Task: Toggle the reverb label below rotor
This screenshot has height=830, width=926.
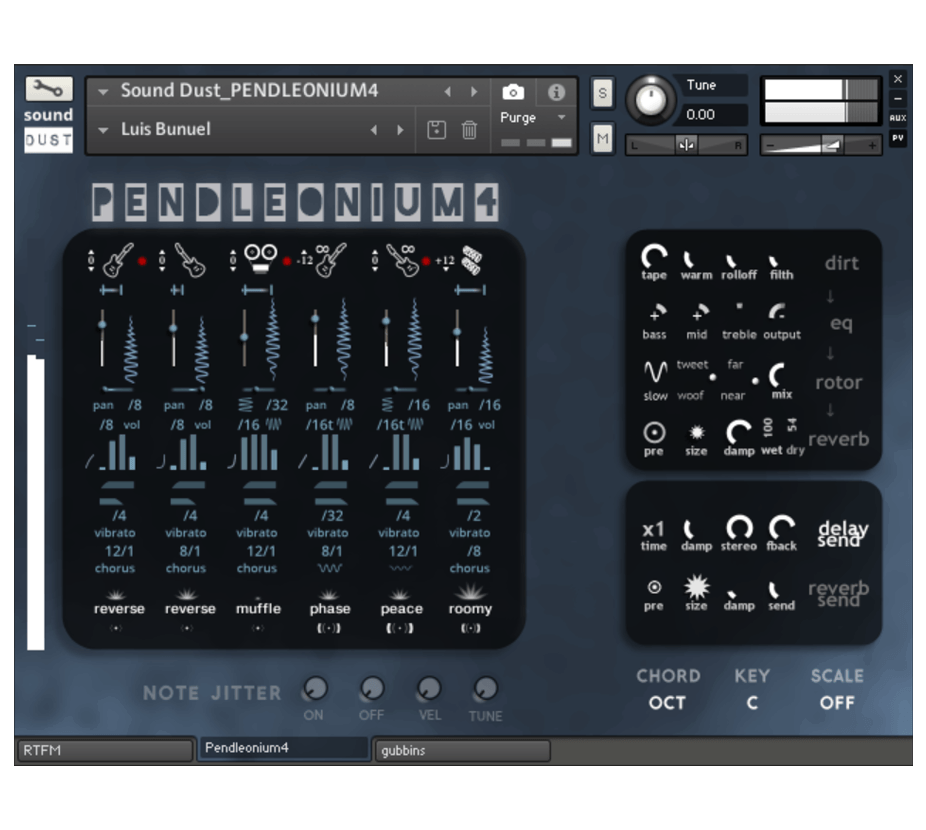Action: coord(839,439)
